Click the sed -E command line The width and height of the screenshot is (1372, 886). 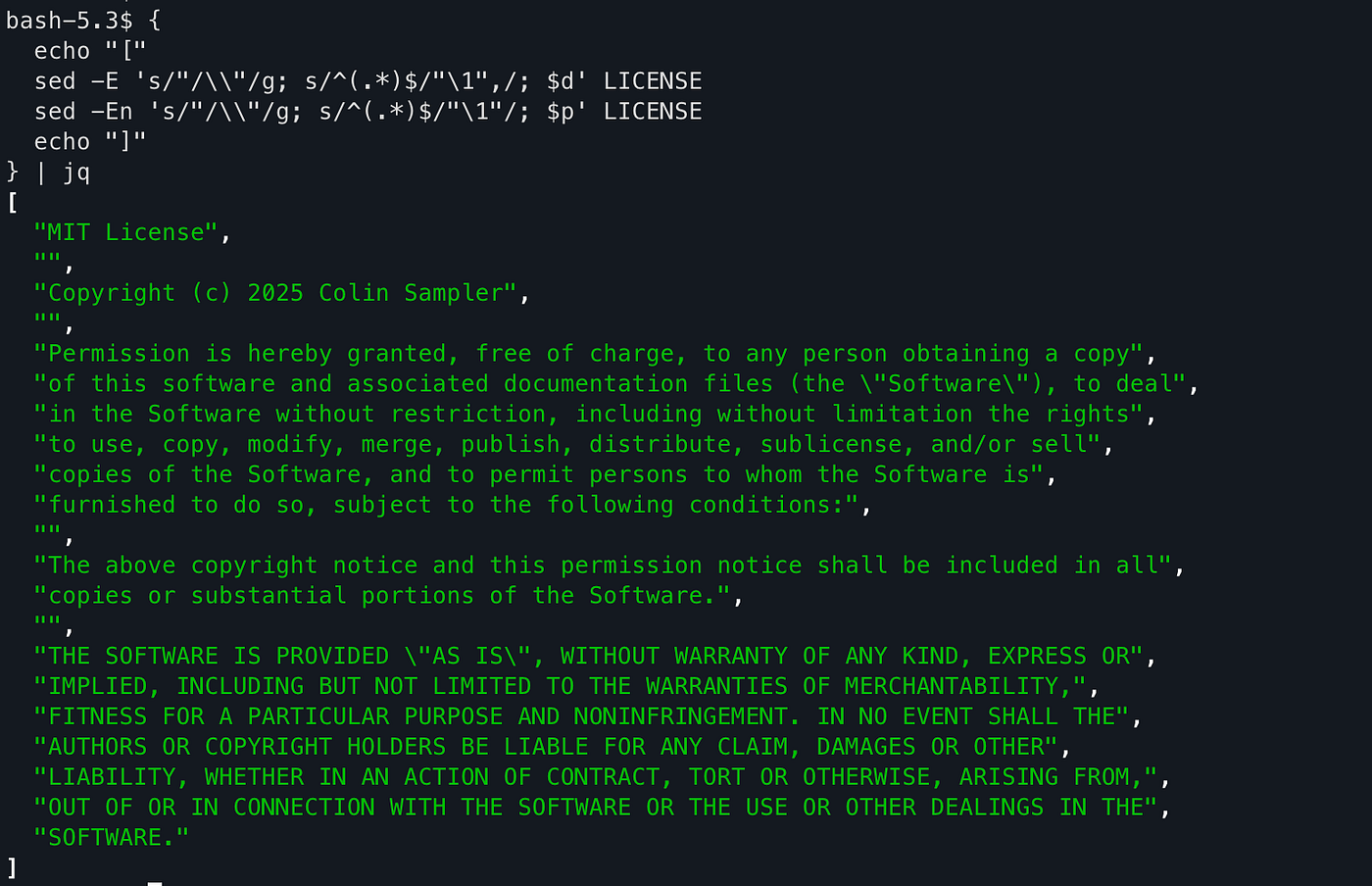click(368, 81)
